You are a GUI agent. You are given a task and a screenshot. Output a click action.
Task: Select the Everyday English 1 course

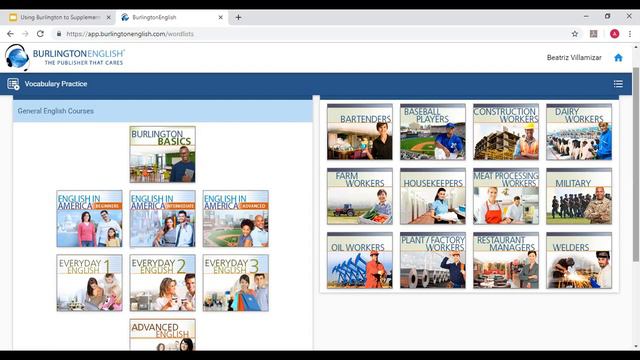89,283
